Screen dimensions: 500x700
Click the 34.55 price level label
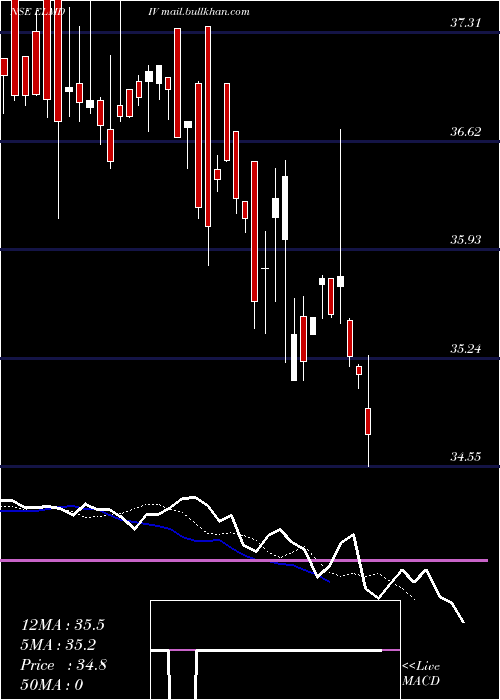click(x=465, y=457)
